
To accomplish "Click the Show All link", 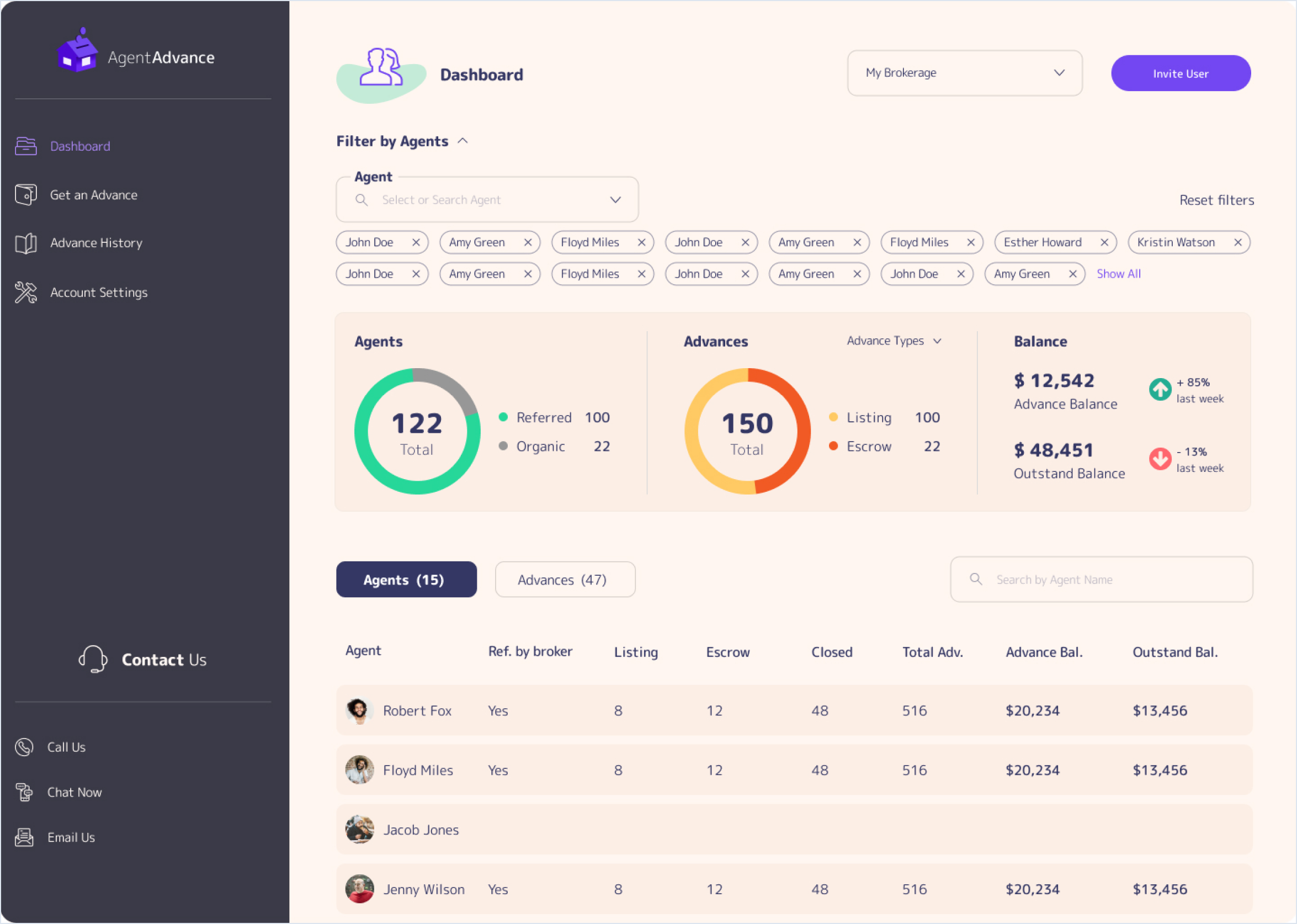I will tap(1118, 274).
